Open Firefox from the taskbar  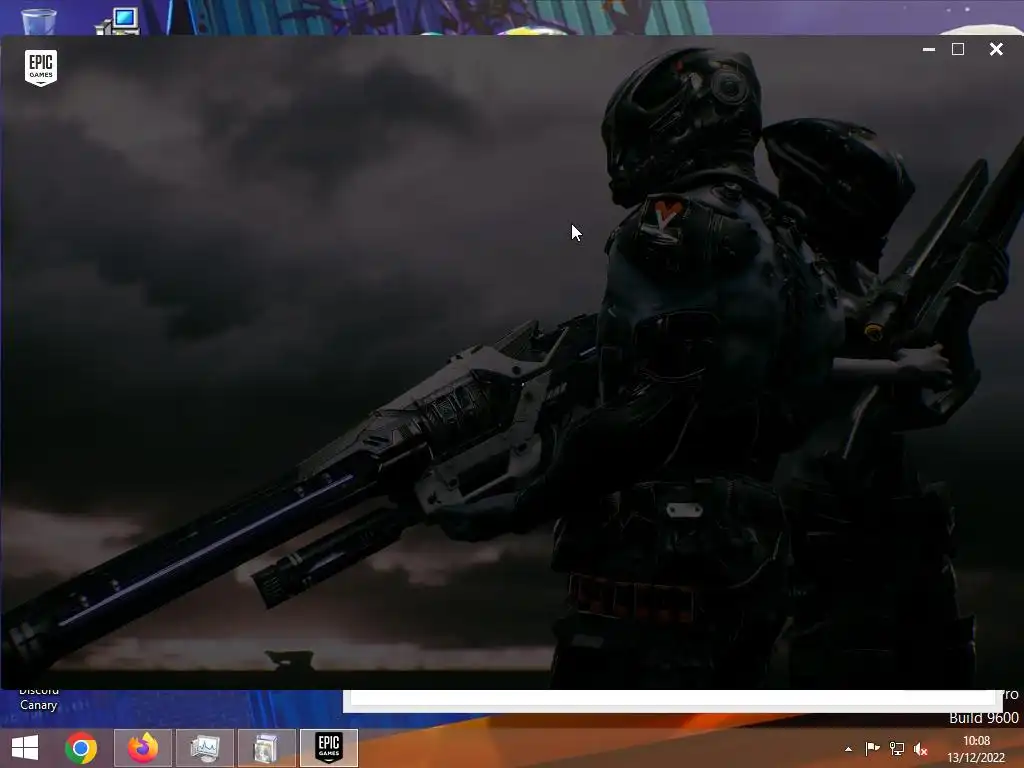[x=142, y=748]
